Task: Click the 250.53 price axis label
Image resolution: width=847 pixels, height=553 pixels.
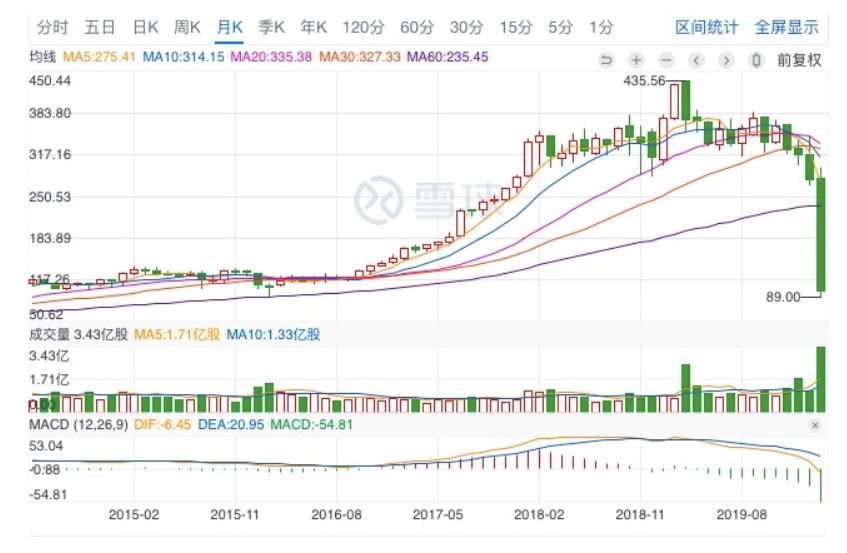Action: pyautogui.click(x=50, y=197)
